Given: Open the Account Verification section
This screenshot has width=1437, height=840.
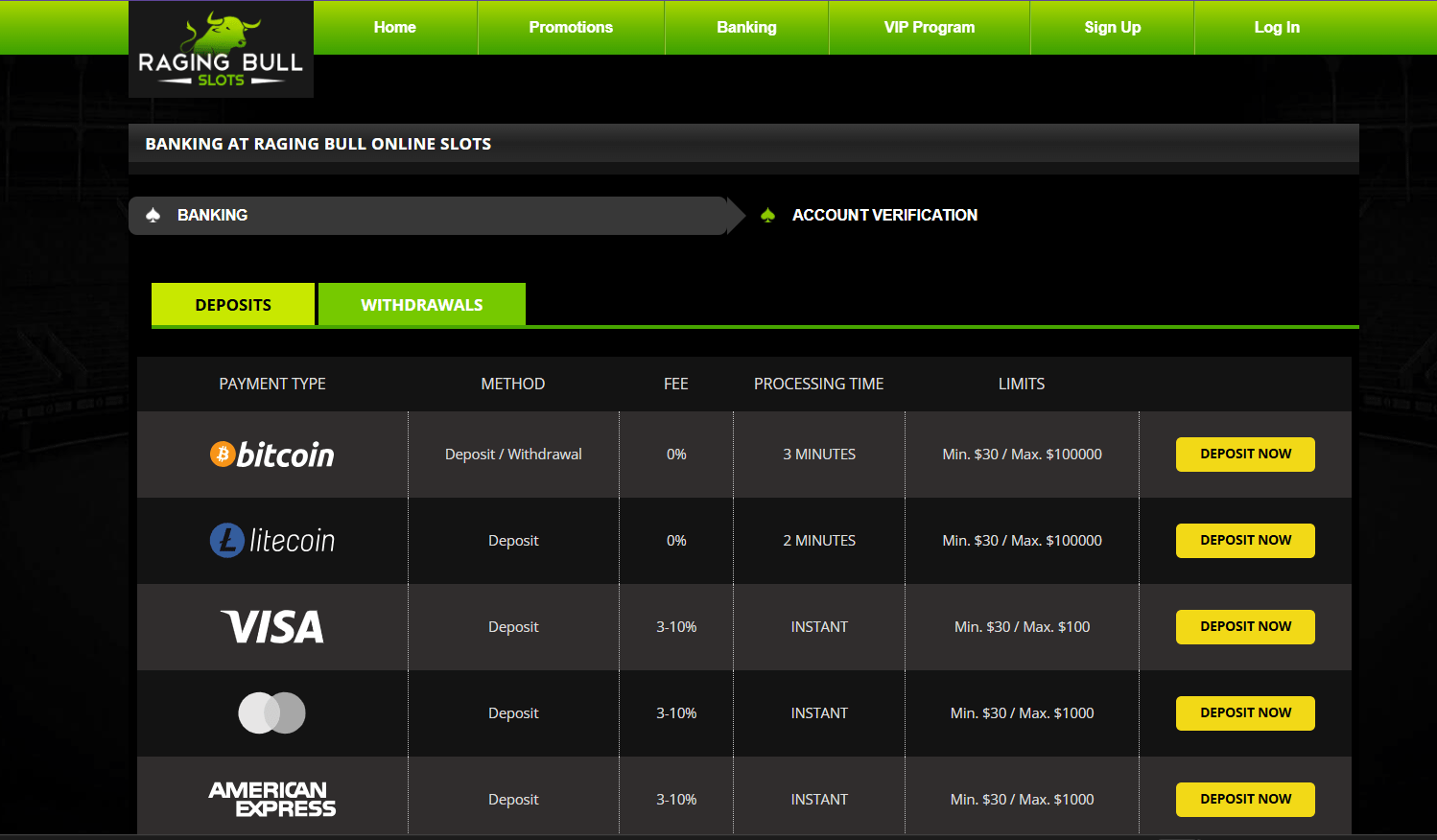Looking at the screenshot, I should [x=884, y=216].
